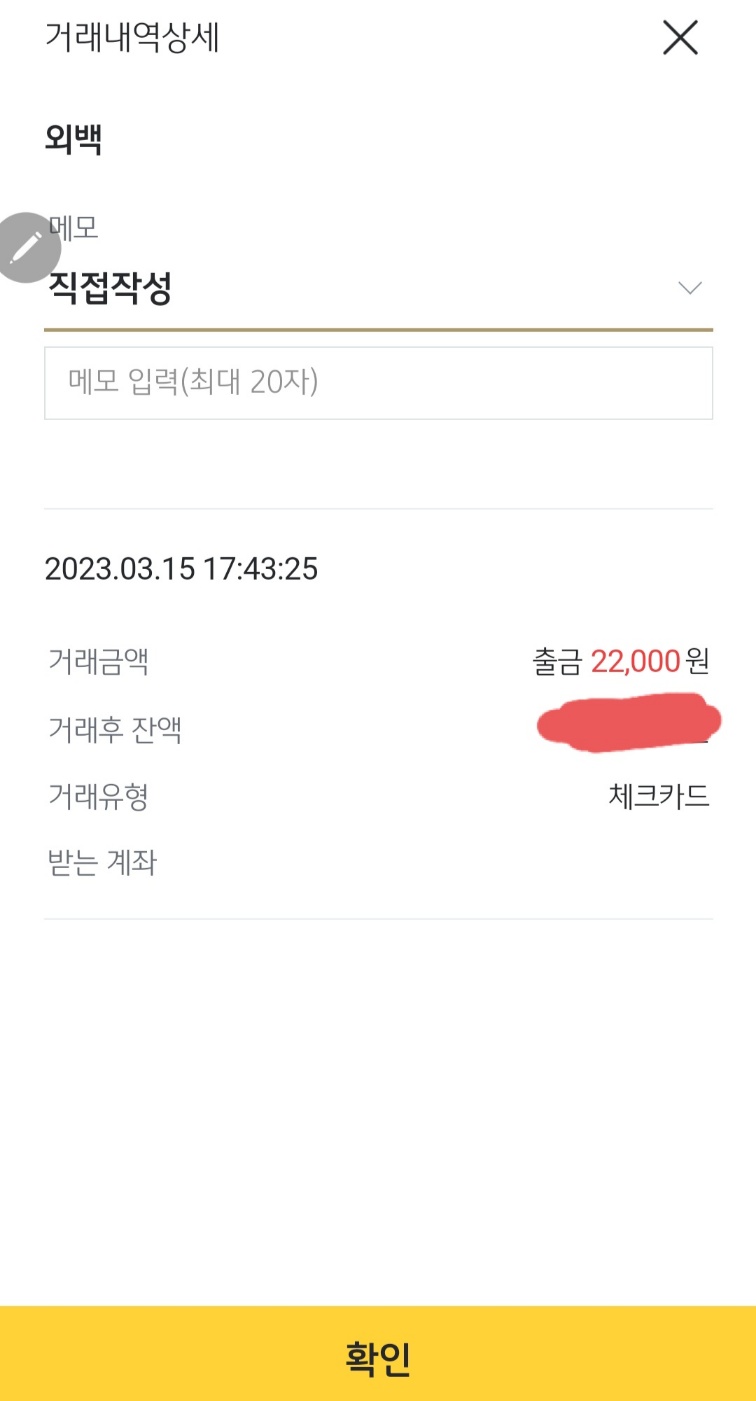Viewport: 756px width, 1401px height.
Task: Select the merchant name 외백
Action: (74, 139)
